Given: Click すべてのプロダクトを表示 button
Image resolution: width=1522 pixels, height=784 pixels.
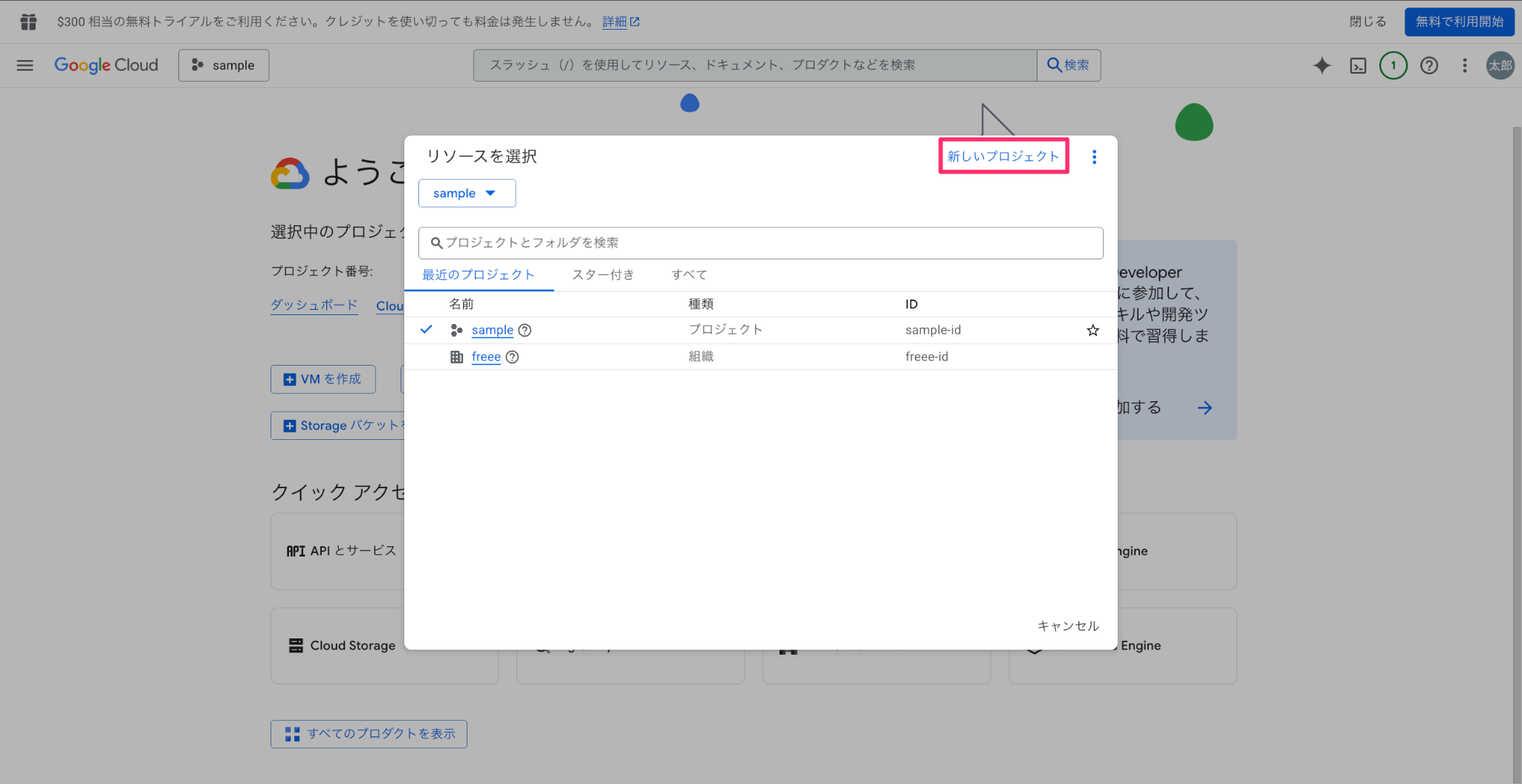Looking at the screenshot, I should tap(369, 733).
